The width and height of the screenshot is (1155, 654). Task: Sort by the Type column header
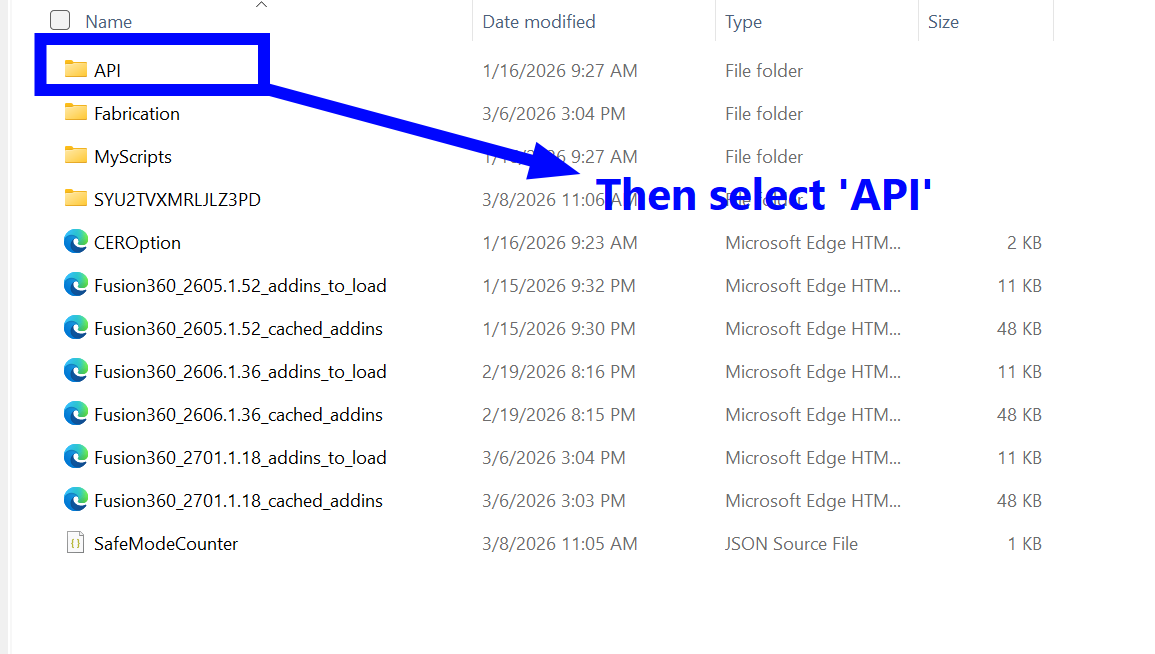pos(743,21)
